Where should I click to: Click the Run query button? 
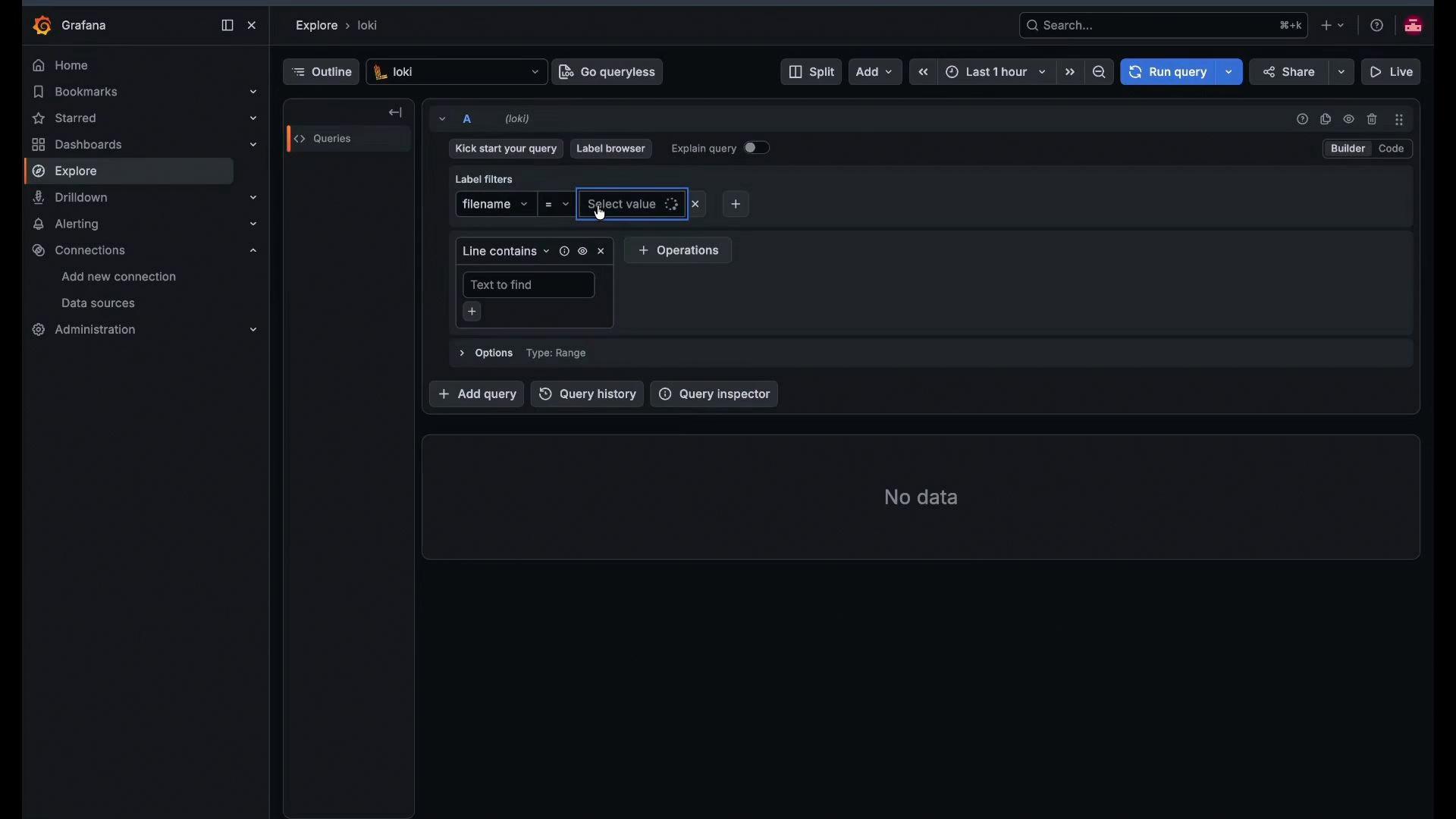coord(1169,72)
